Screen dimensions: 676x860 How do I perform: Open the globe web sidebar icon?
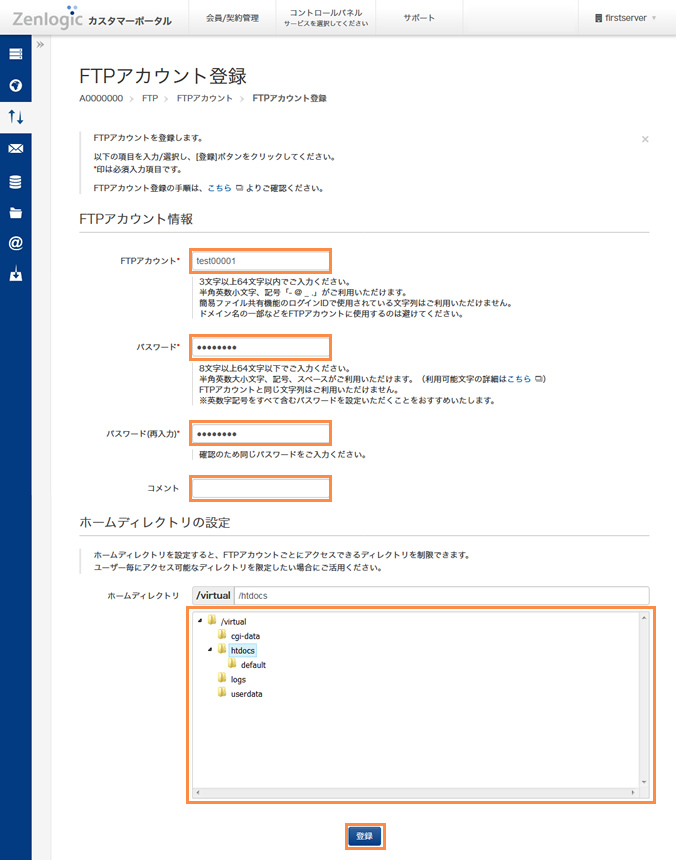point(15,85)
